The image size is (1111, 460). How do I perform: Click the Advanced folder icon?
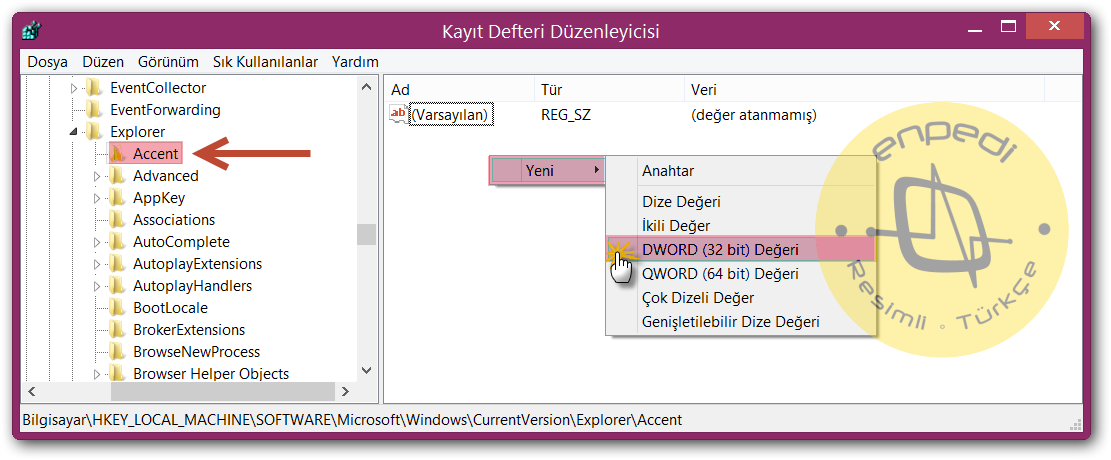coord(117,176)
